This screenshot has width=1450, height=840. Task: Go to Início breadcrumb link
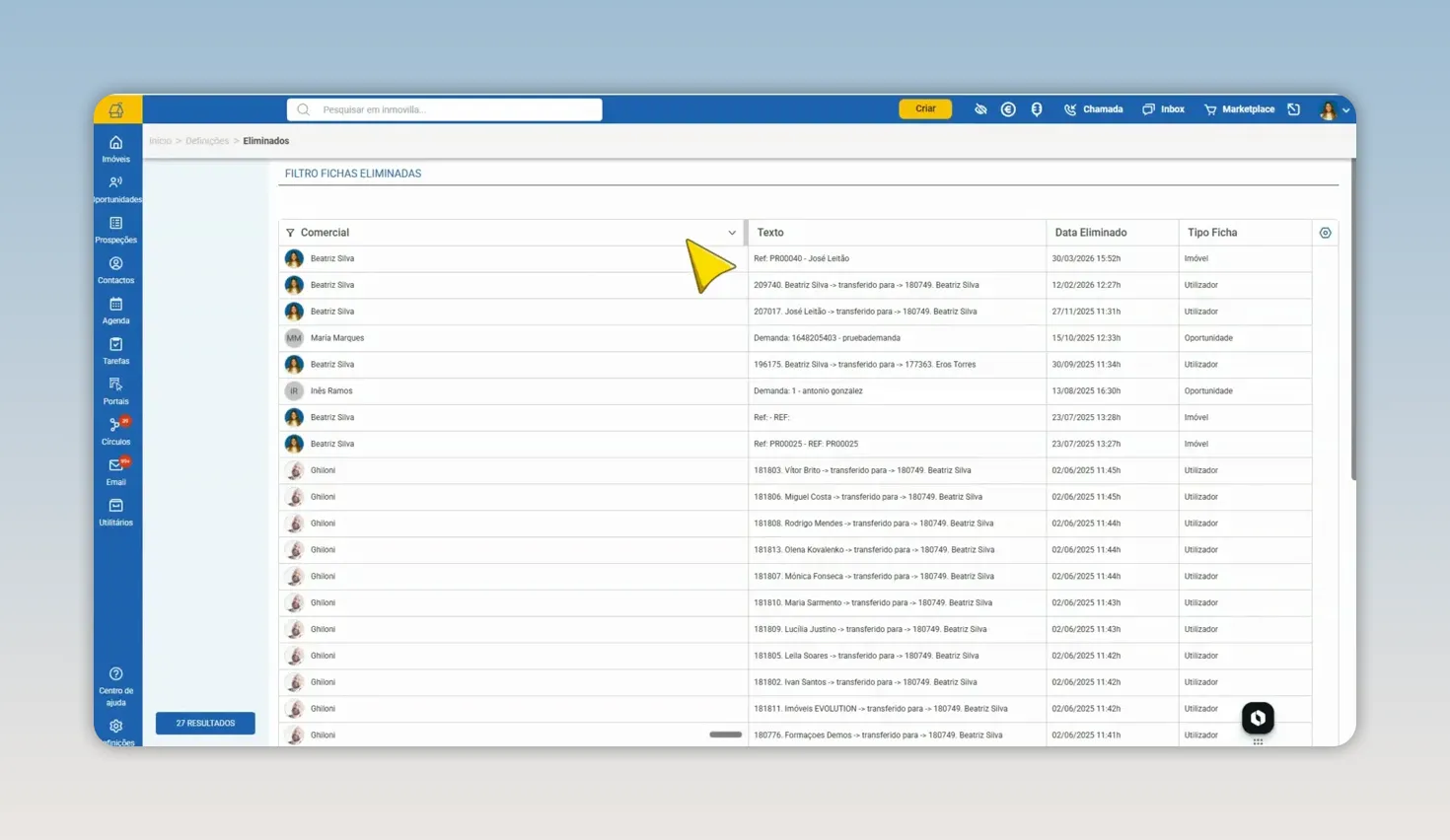tap(160, 141)
